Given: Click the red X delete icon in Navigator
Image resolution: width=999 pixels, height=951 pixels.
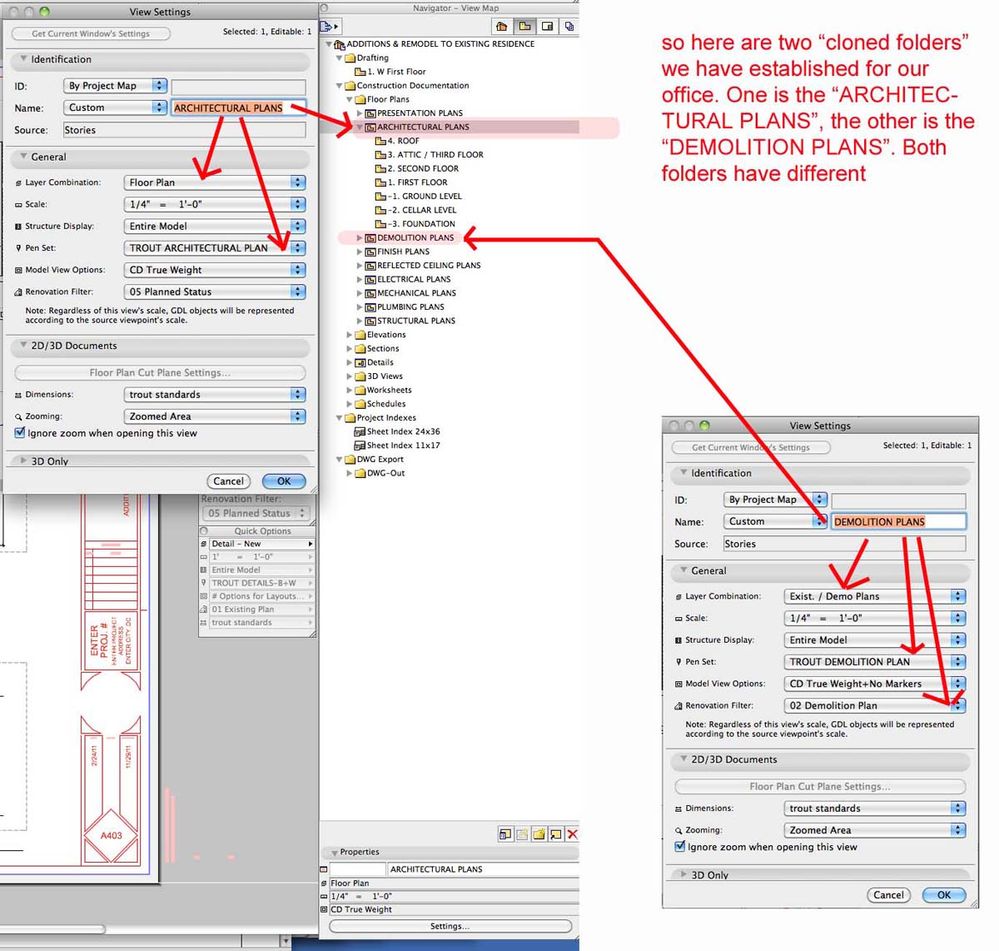Looking at the screenshot, I should [x=572, y=834].
